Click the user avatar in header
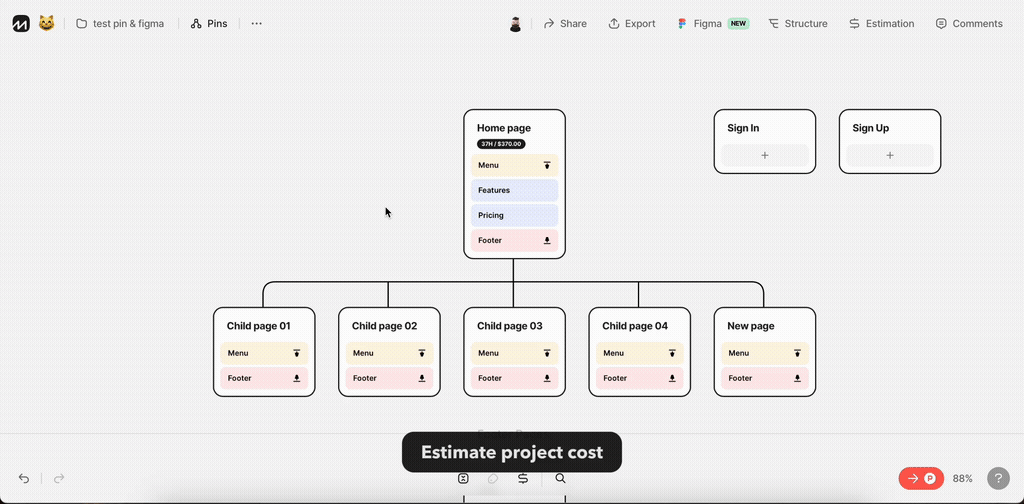 [515, 24]
